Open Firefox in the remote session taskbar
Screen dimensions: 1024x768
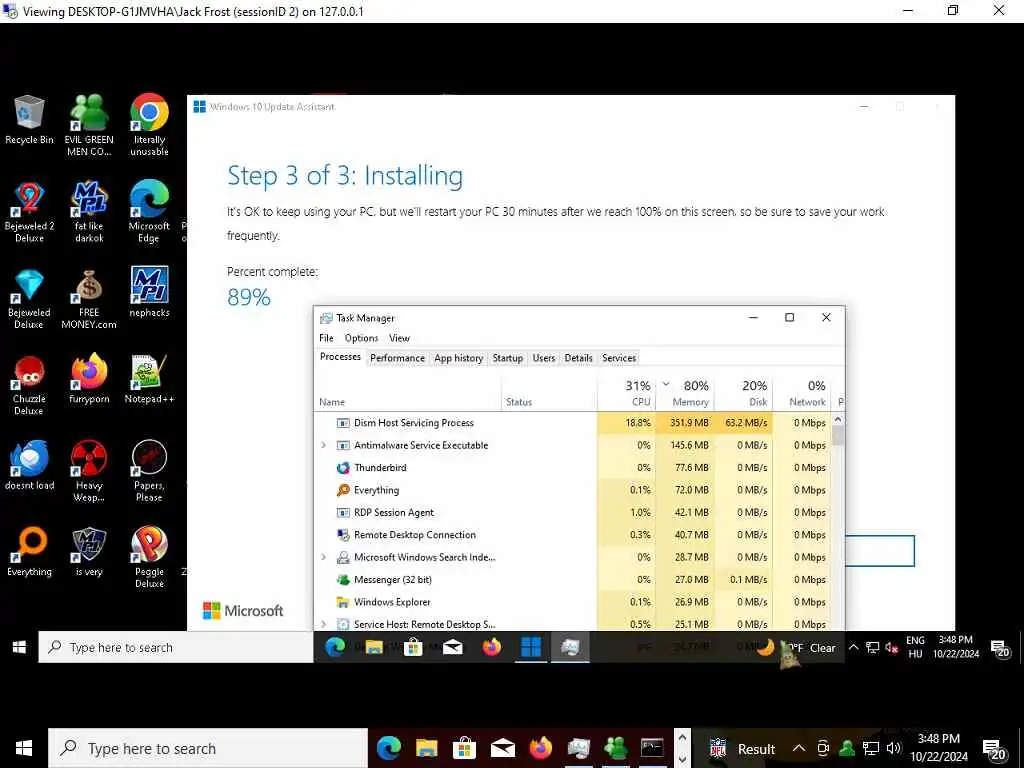point(492,647)
